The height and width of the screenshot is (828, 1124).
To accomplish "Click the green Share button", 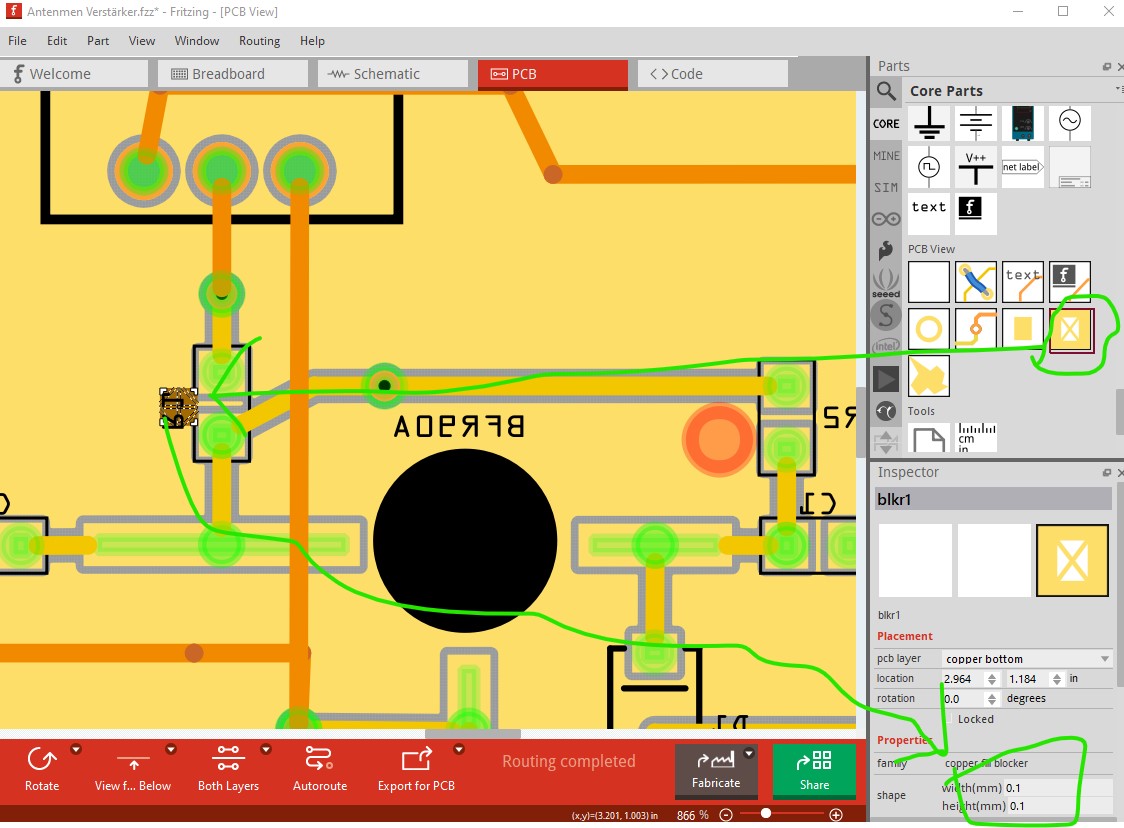I will tap(814, 768).
